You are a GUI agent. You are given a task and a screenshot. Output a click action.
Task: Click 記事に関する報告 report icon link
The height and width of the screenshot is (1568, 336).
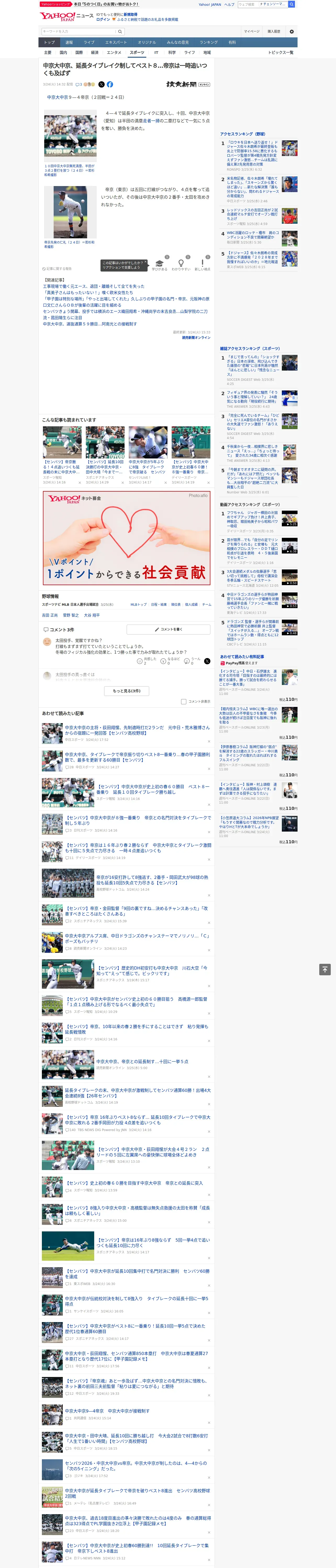click(x=57, y=268)
